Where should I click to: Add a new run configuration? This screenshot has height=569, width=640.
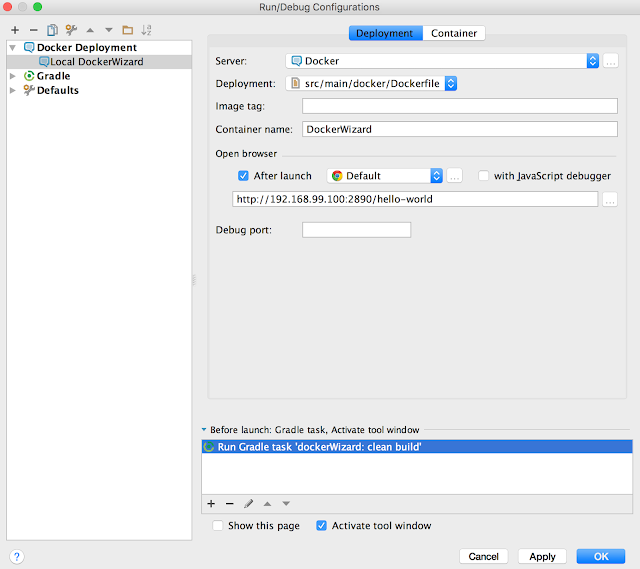(15, 30)
